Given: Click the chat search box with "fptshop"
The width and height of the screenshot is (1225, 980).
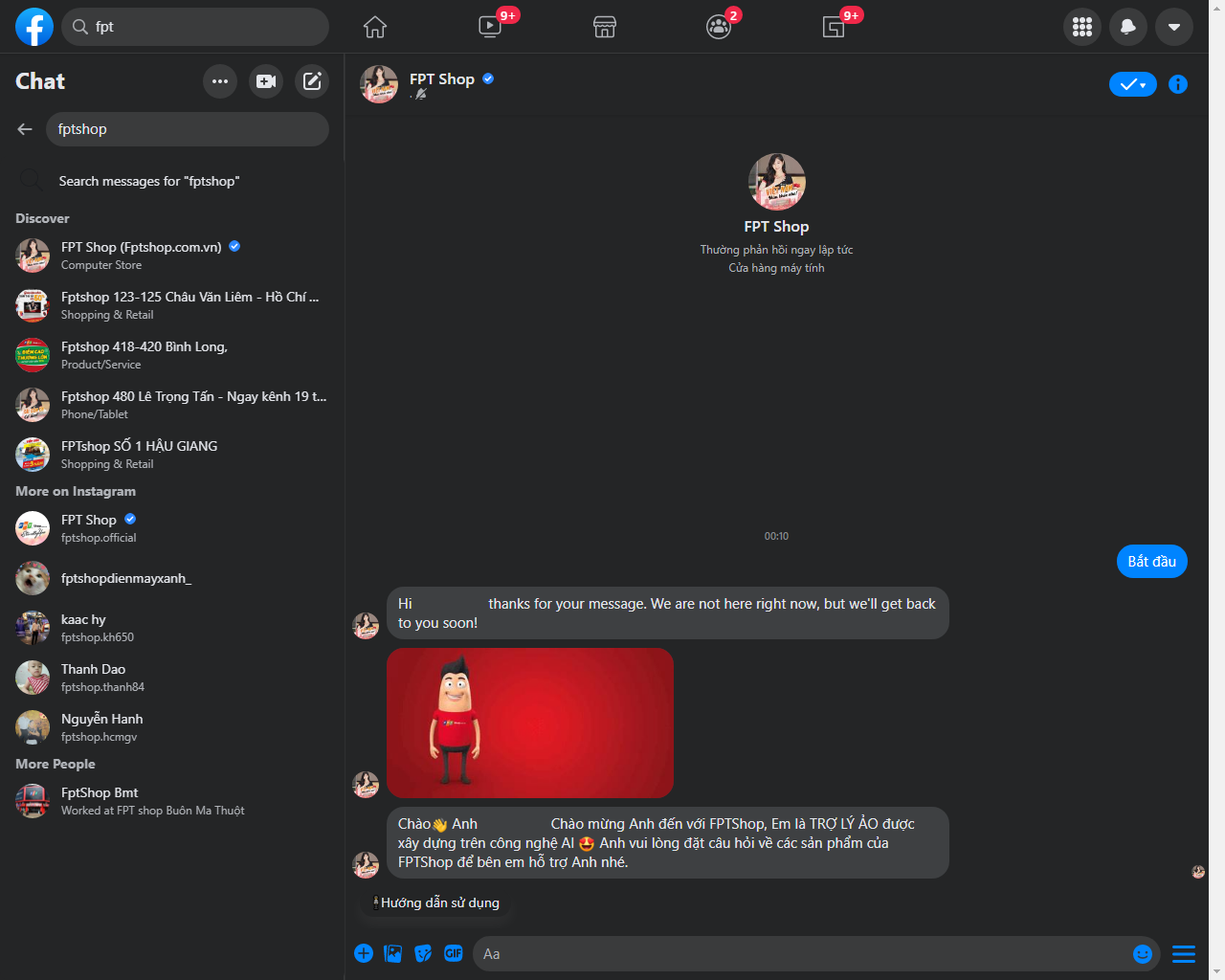Looking at the screenshot, I should (188, 129).
